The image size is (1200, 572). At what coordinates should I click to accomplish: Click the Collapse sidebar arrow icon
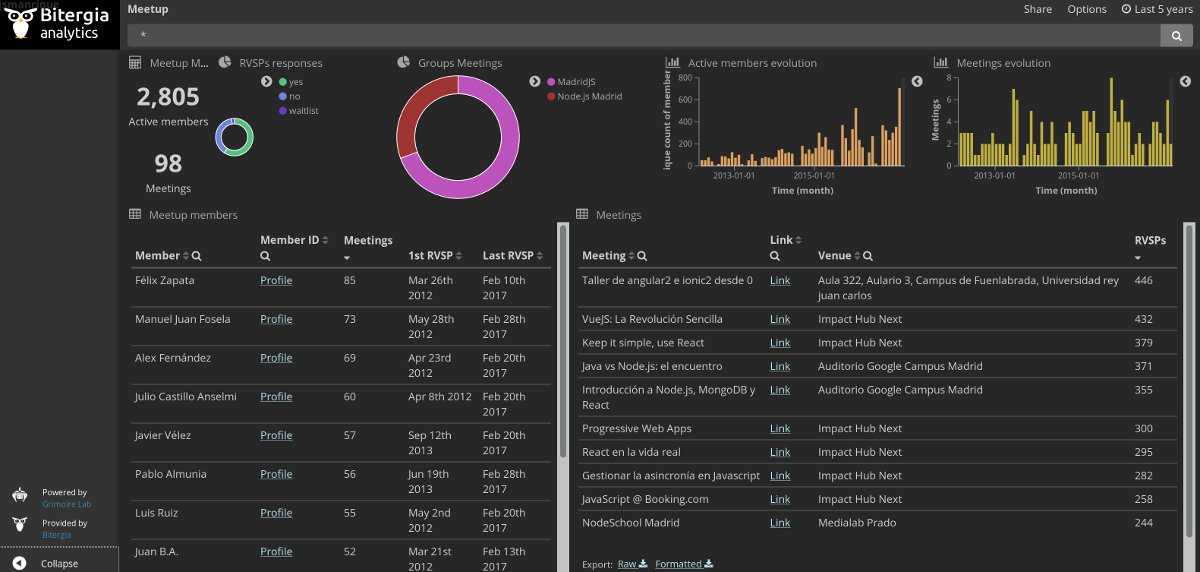(20, 563)
